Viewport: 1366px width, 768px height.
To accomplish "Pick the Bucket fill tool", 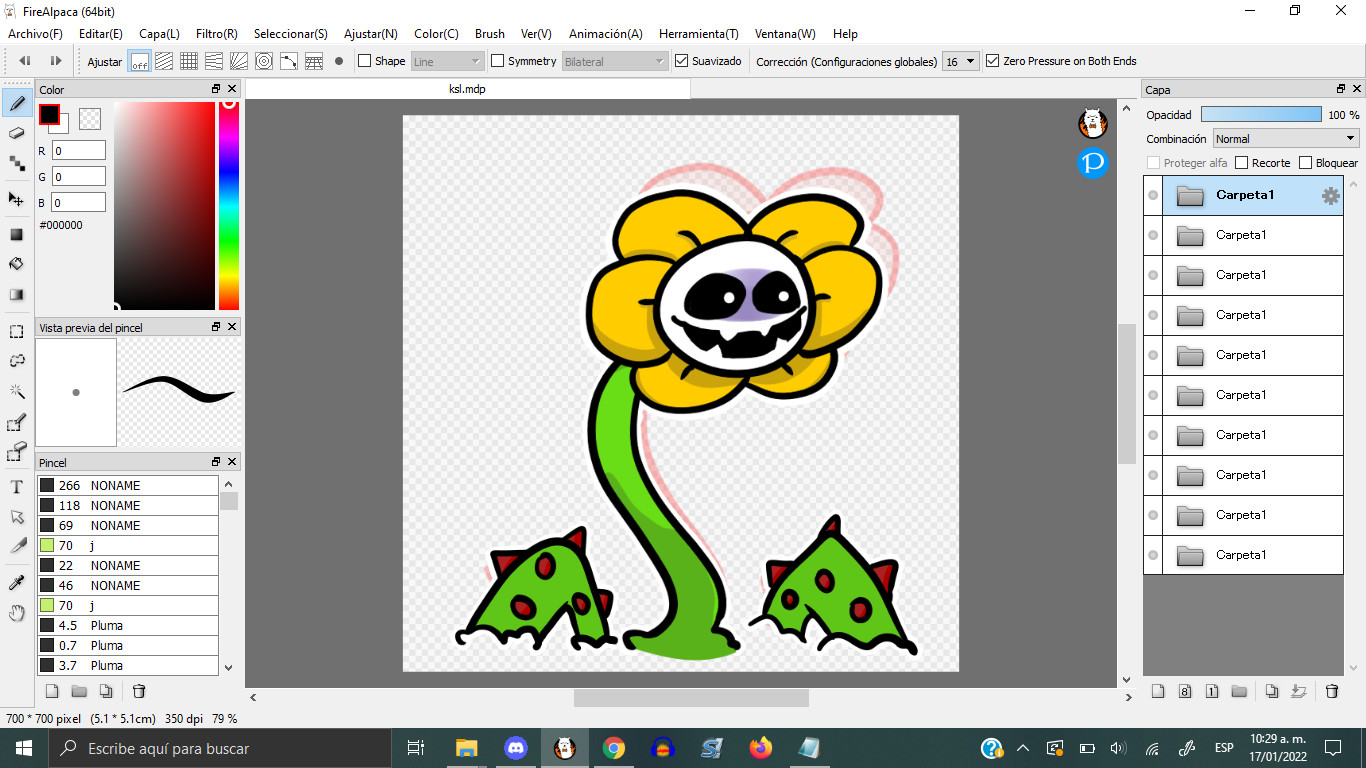I will 17,264.
